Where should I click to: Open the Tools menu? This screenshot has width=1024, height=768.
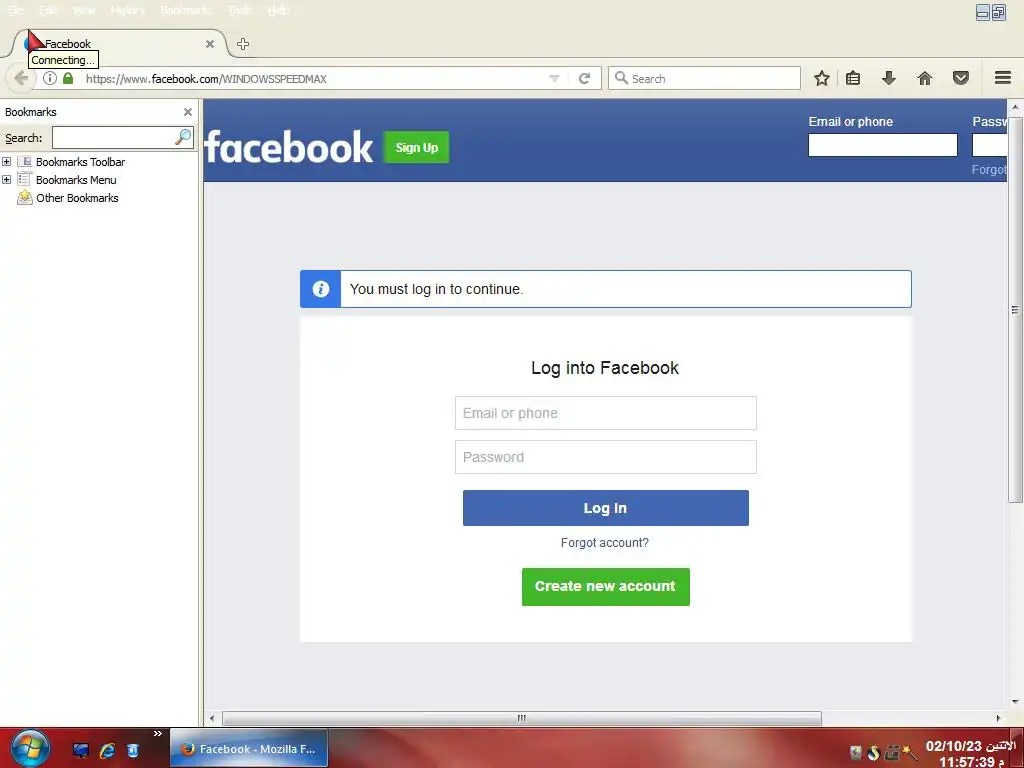pyautogui.click(x=240, y=10)
